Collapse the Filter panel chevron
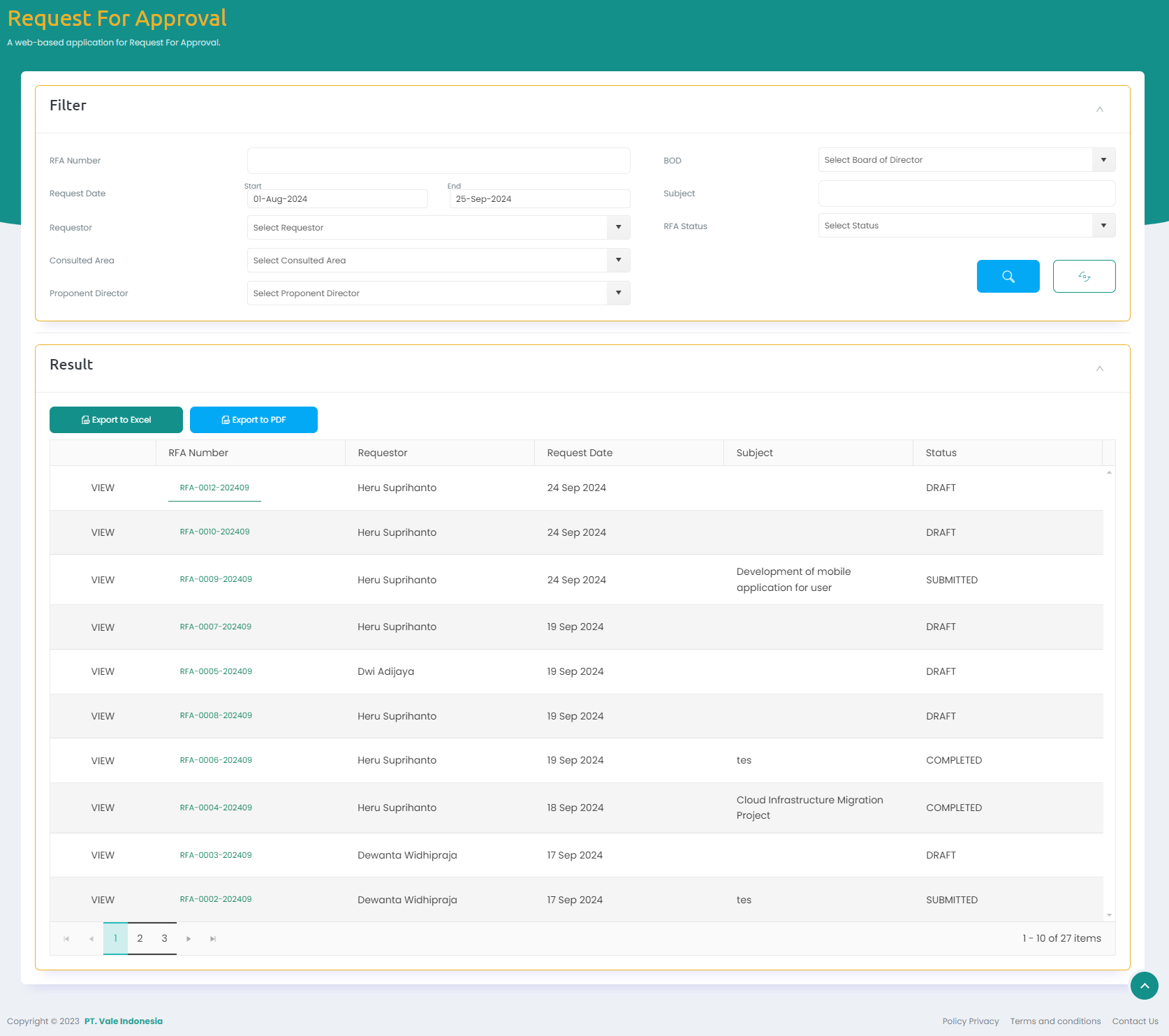 tap(1099, 110)
